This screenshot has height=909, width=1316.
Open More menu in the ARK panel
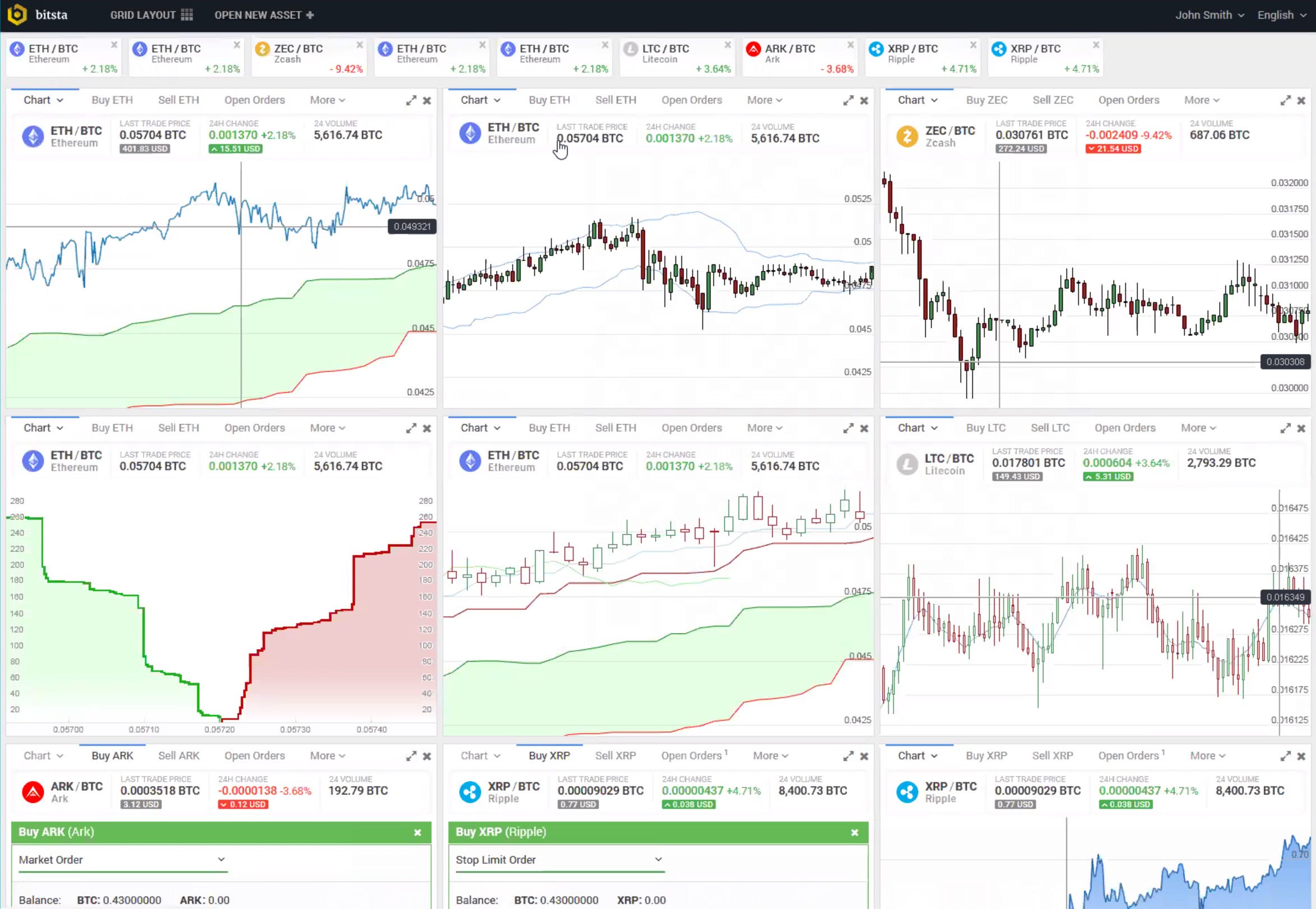(x=327, y=756)
